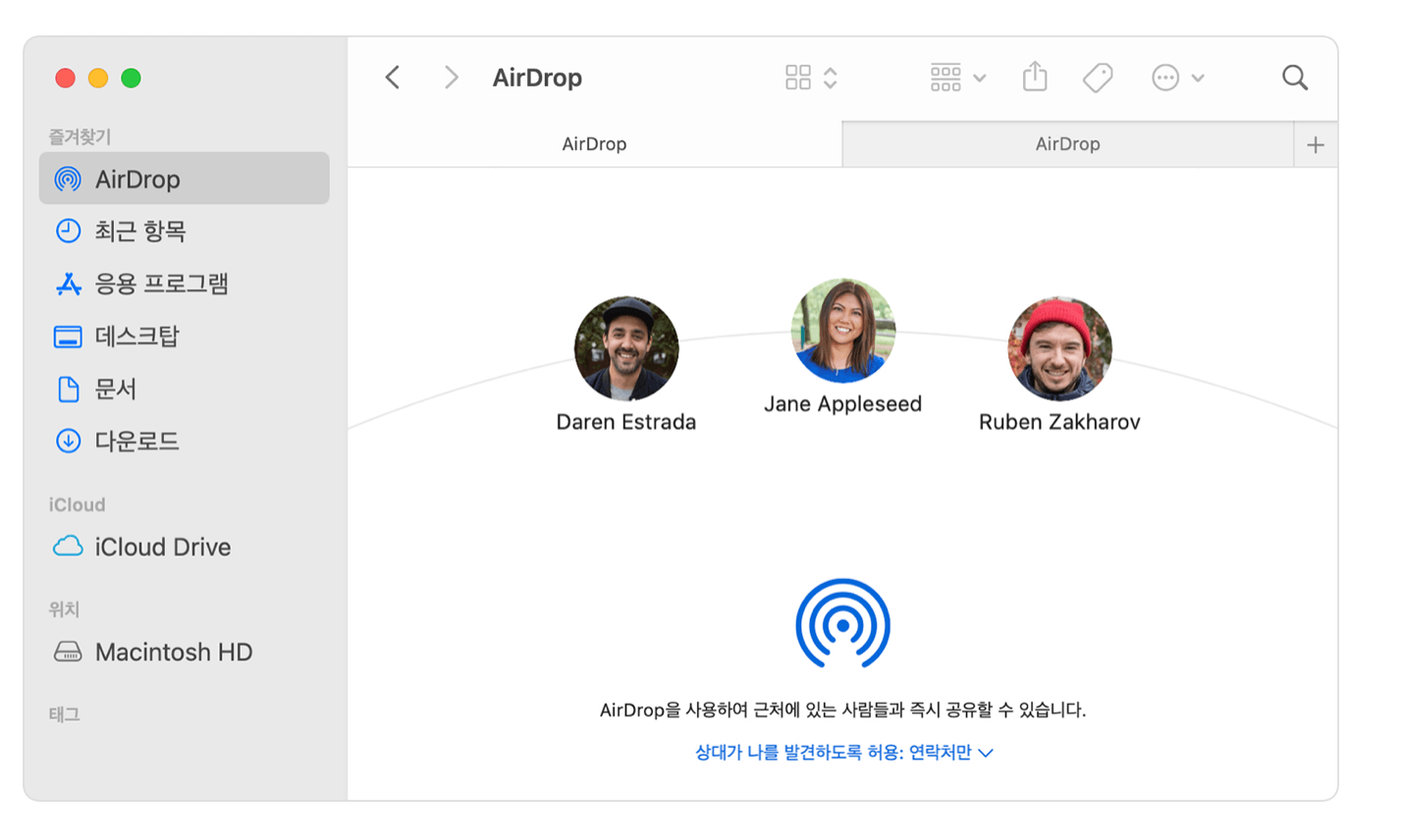Expand the 연락처만 dropdown chevron

point(987,754)
